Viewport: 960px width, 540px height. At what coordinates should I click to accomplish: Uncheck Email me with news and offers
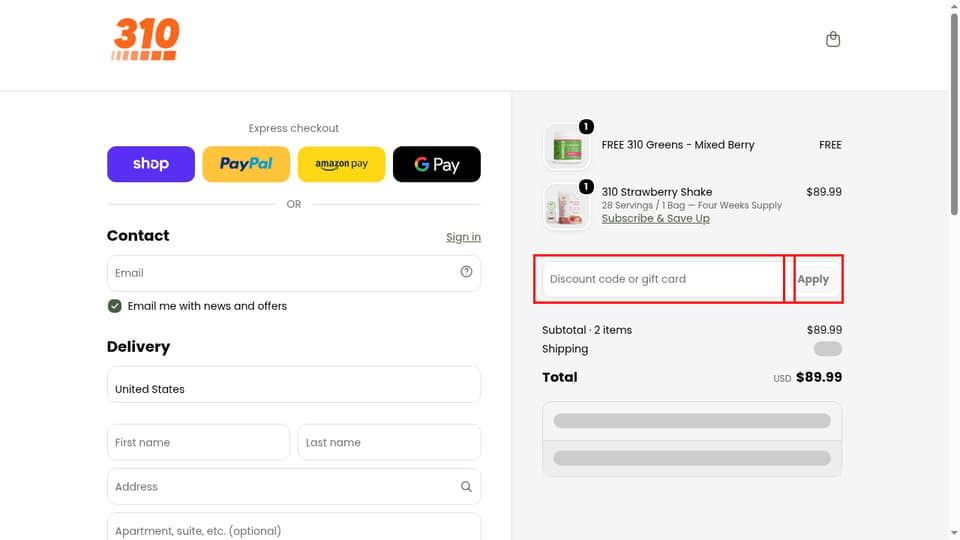click(x=114, y=306)
